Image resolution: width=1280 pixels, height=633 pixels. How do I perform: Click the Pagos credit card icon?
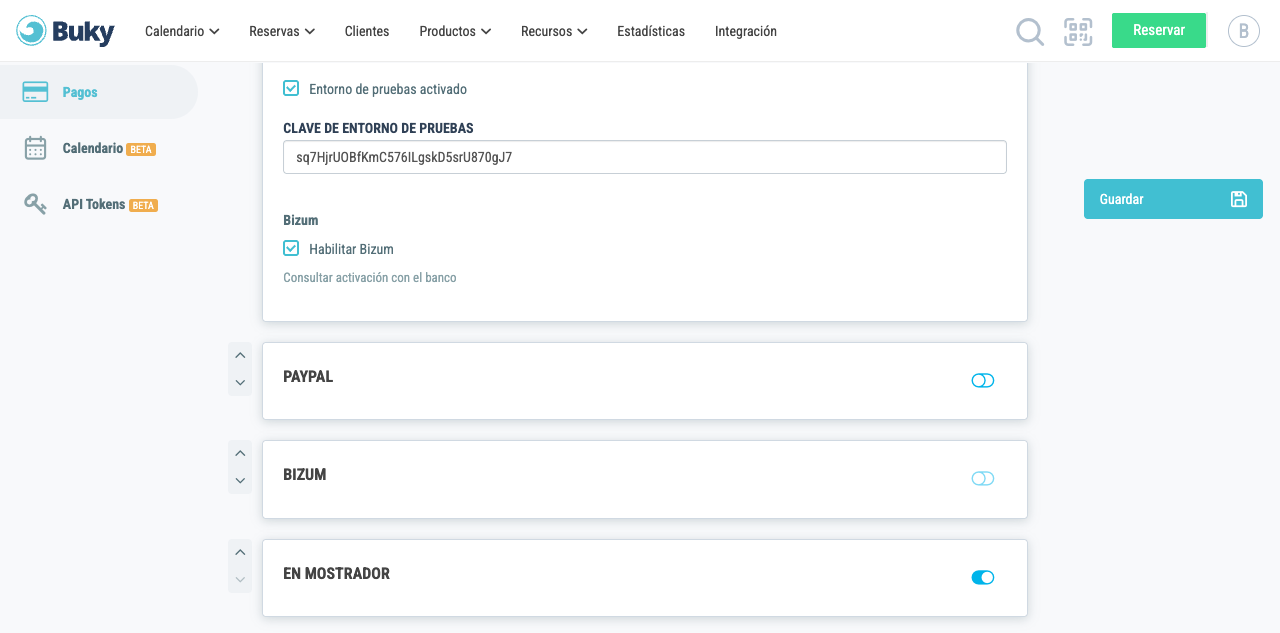[35, 92]
